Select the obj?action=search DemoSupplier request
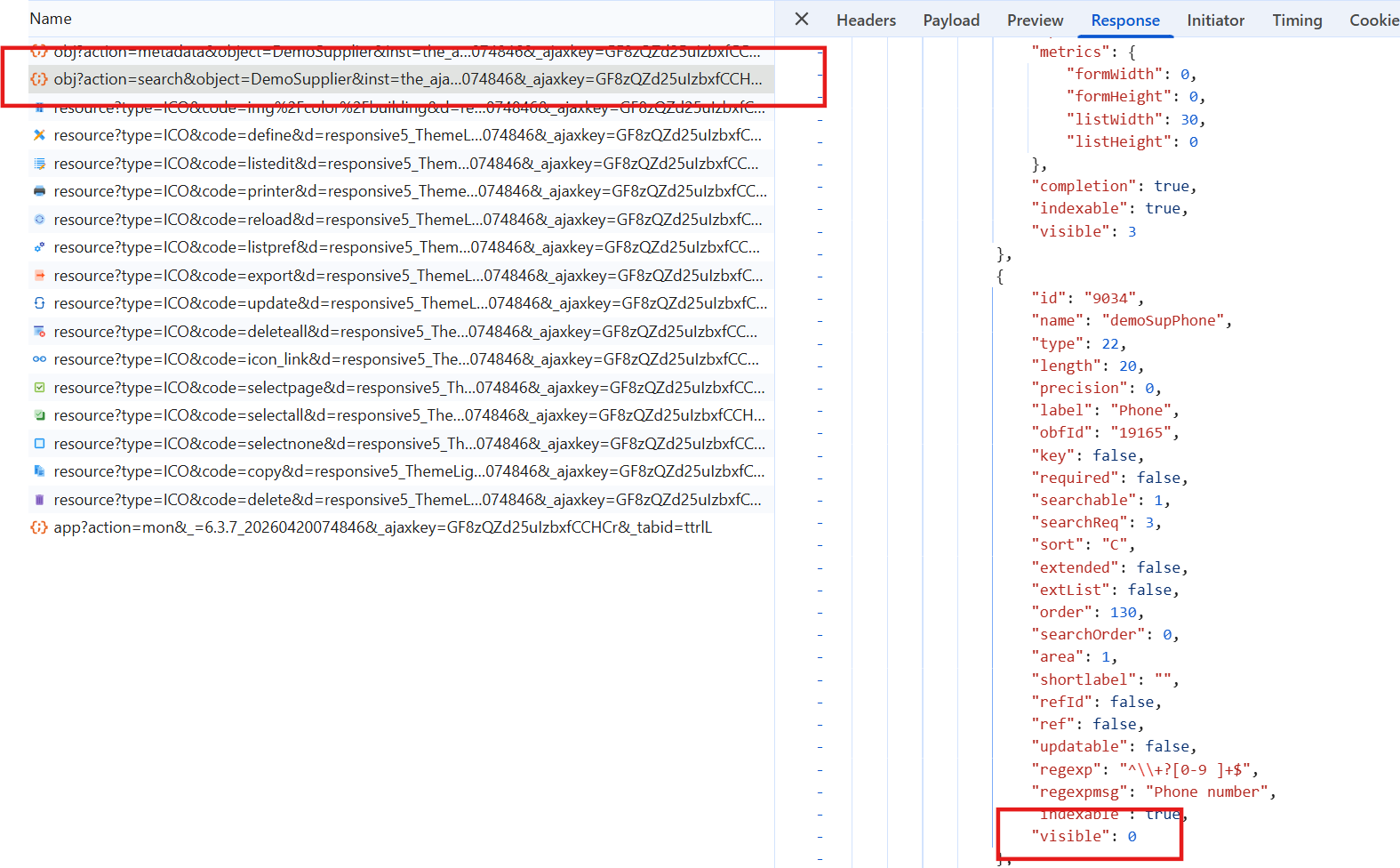This screenshot has width=1400, height=868. point(407,79)
